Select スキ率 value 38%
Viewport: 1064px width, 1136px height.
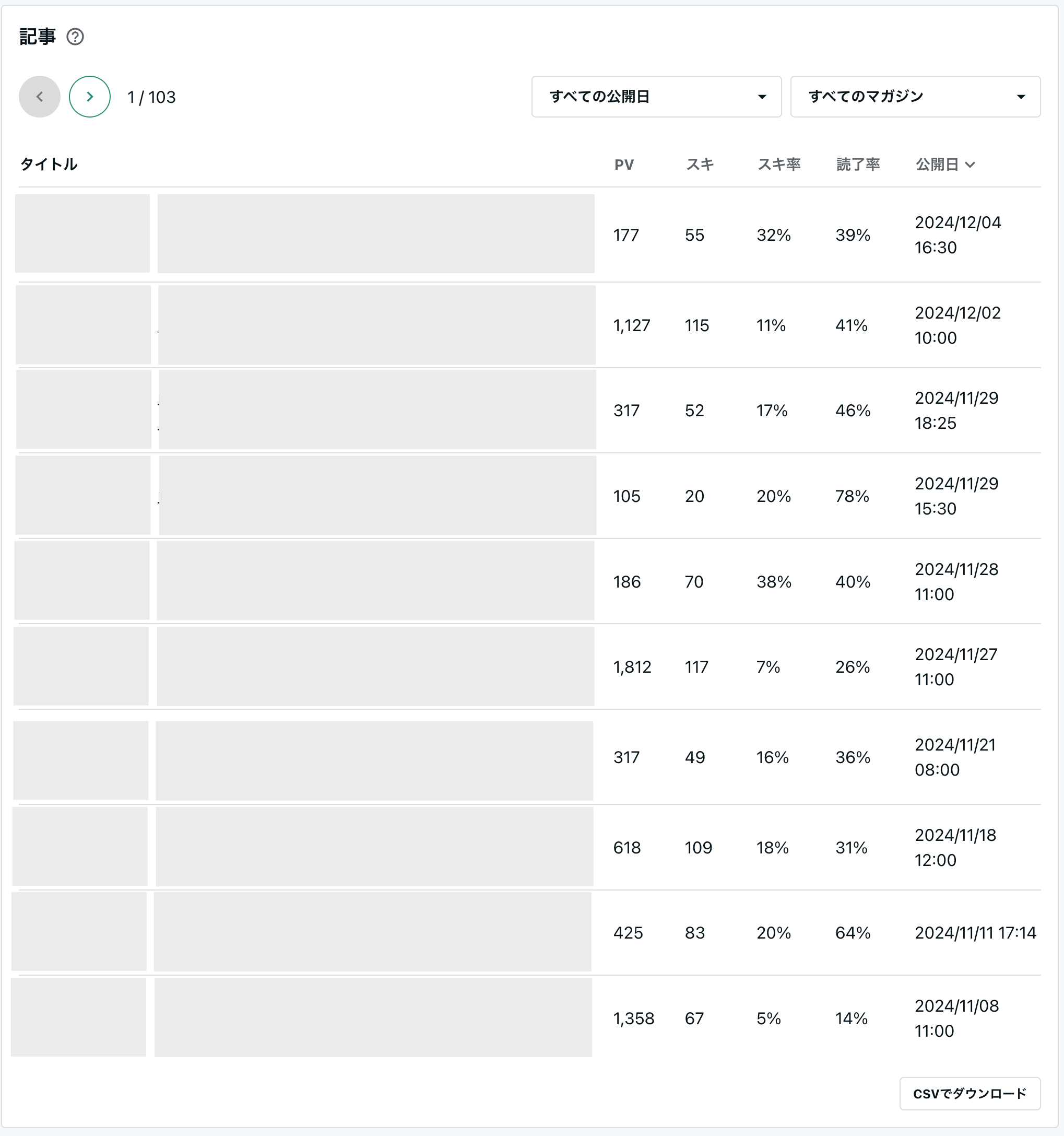774,582
